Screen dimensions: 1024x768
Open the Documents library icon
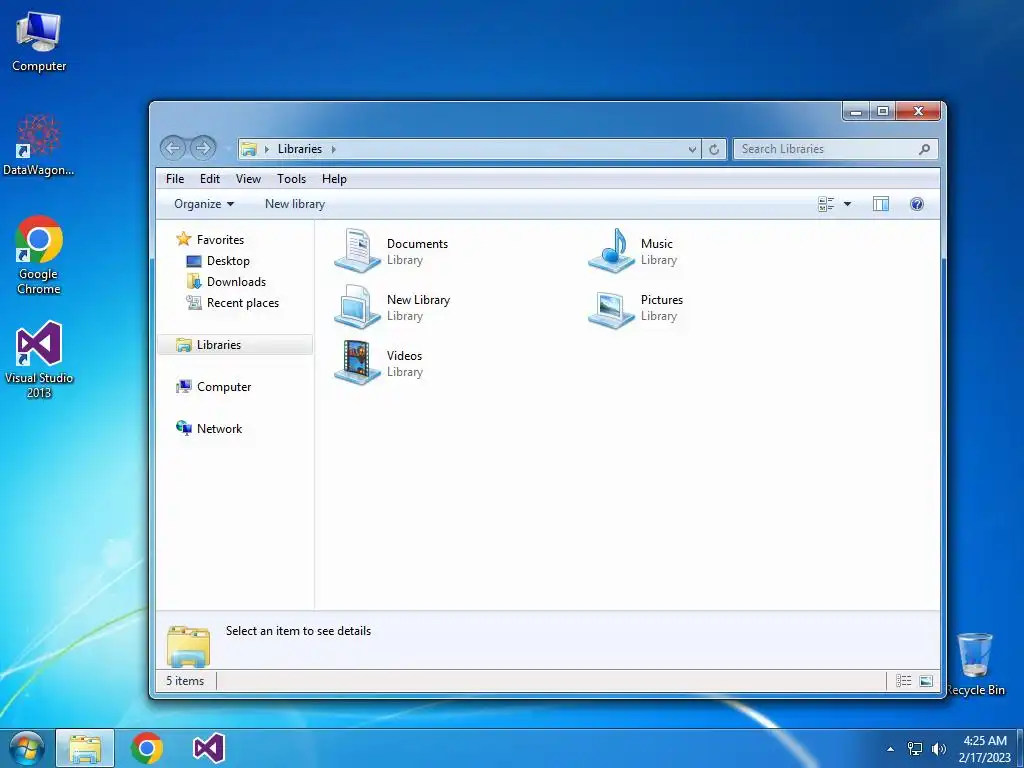pyautogui.click(x=357, y=251)
